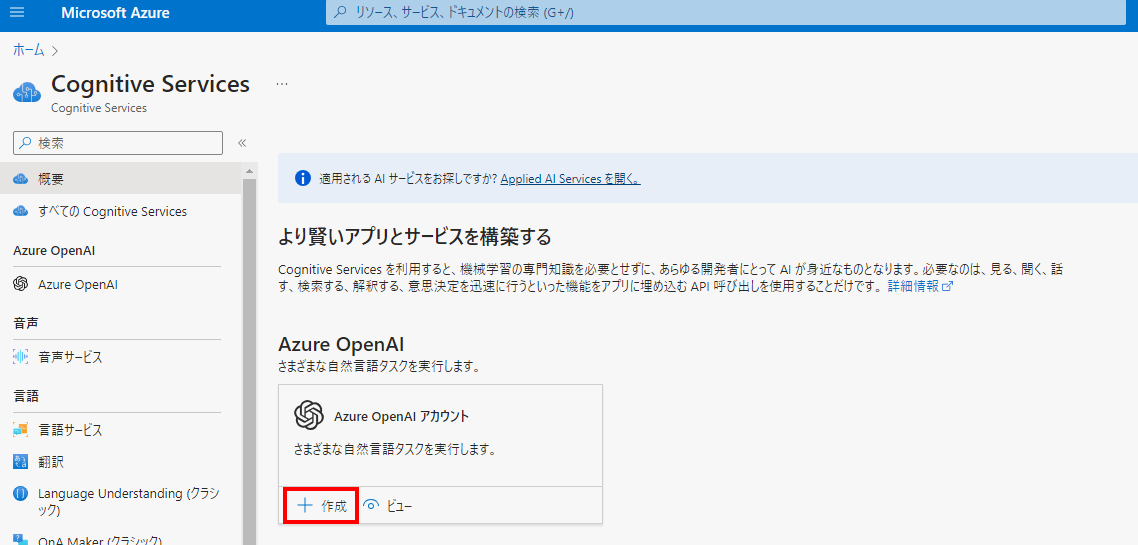Click the 言語 section heading
This screenshot has height=545, width=1138.
tap(25, 396)
